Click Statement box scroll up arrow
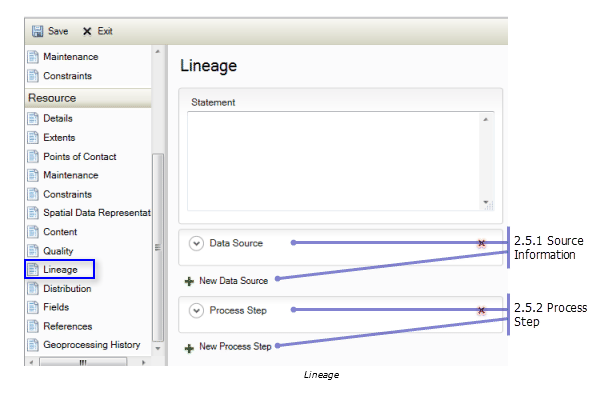Screen dimensions: 603x393 (x=486, y=120)
